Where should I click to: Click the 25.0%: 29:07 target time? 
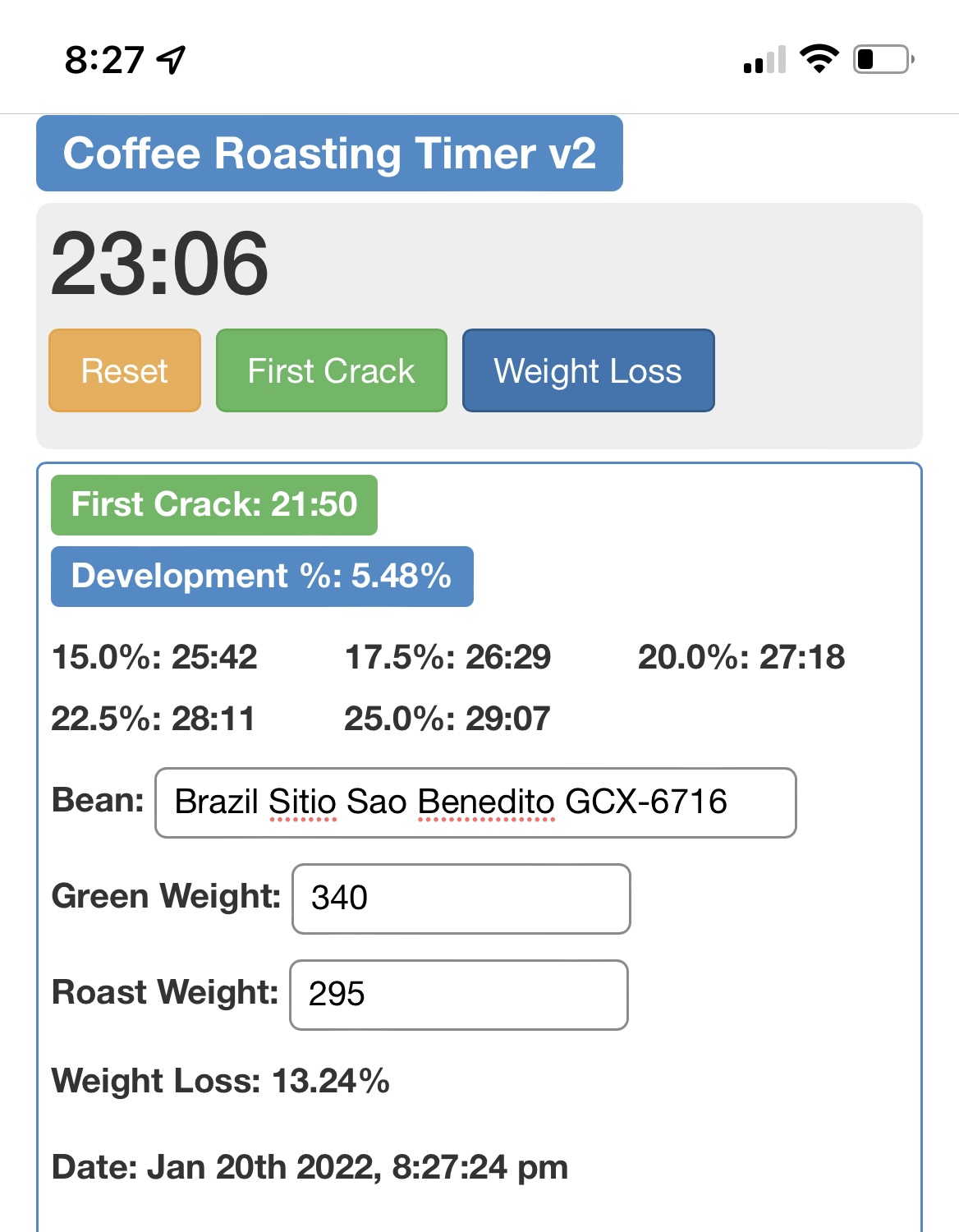(x=447, y=719)
